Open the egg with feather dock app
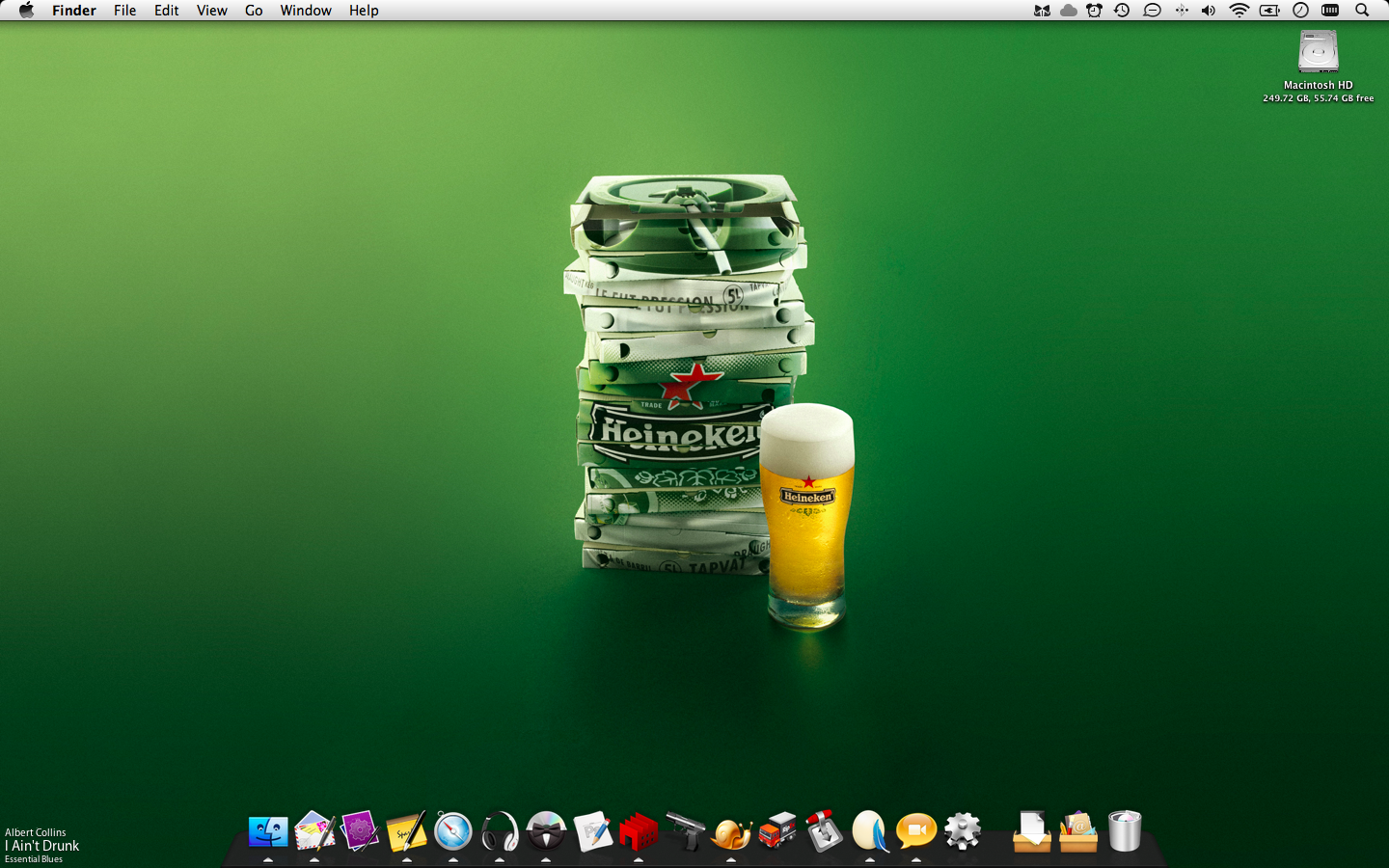 [870, 831]
